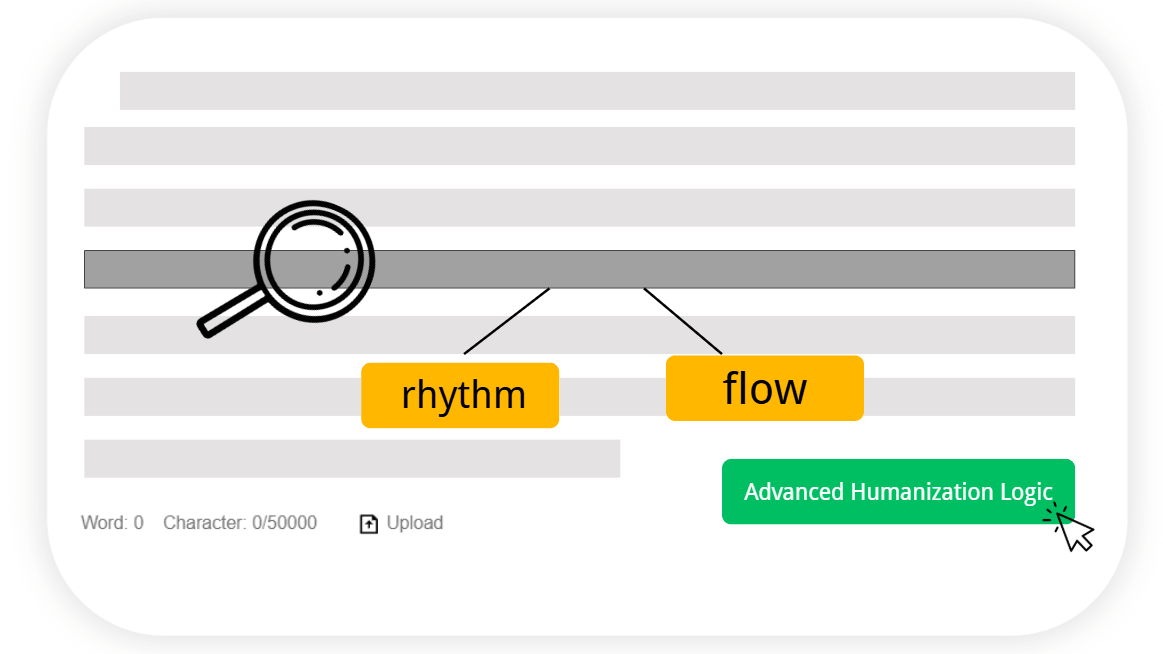Click the gray text line right of flow label
This screenshot has height=654, width=1163.
click(x=969, y=397)
